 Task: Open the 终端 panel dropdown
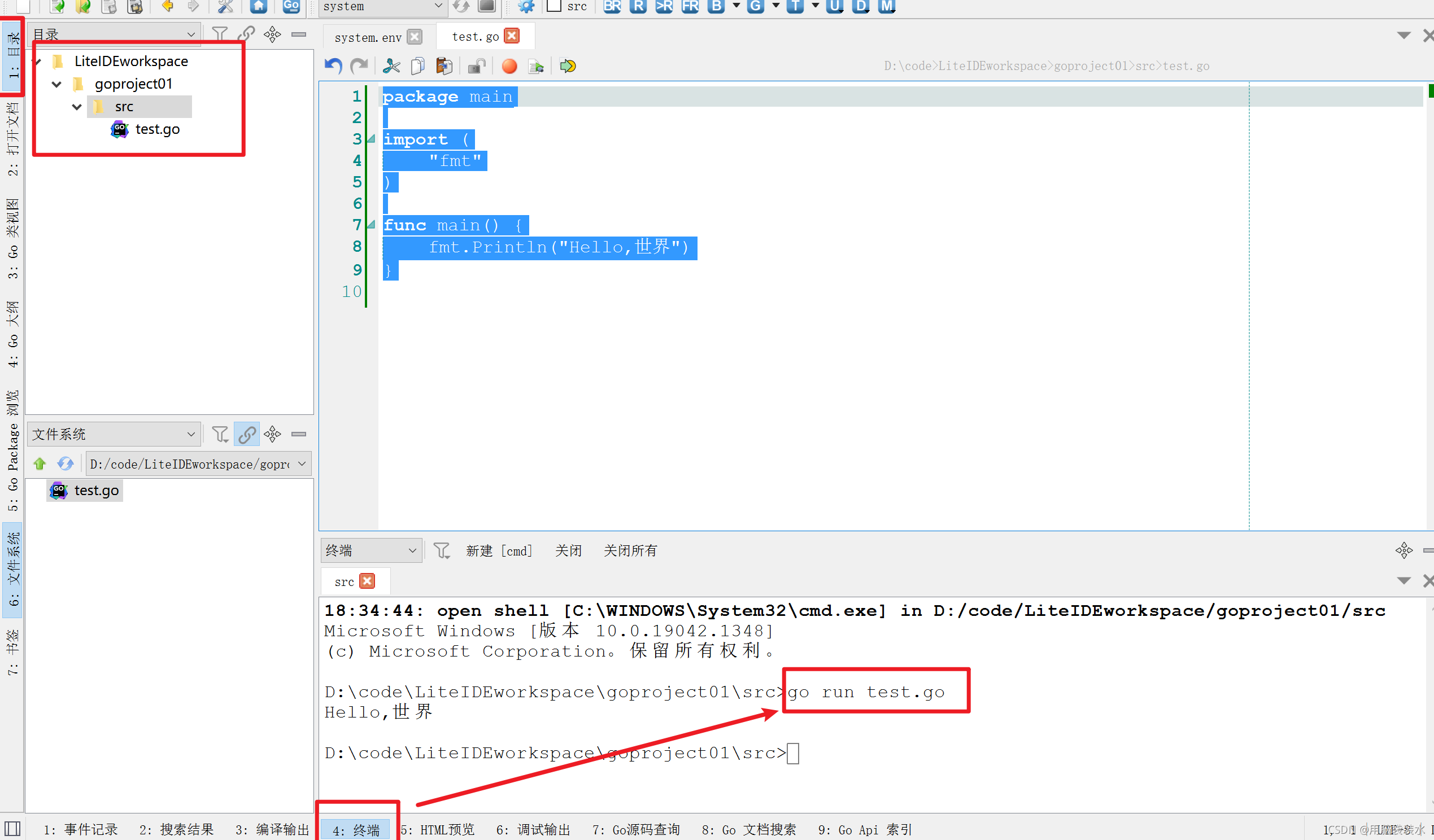click(372, 550)
